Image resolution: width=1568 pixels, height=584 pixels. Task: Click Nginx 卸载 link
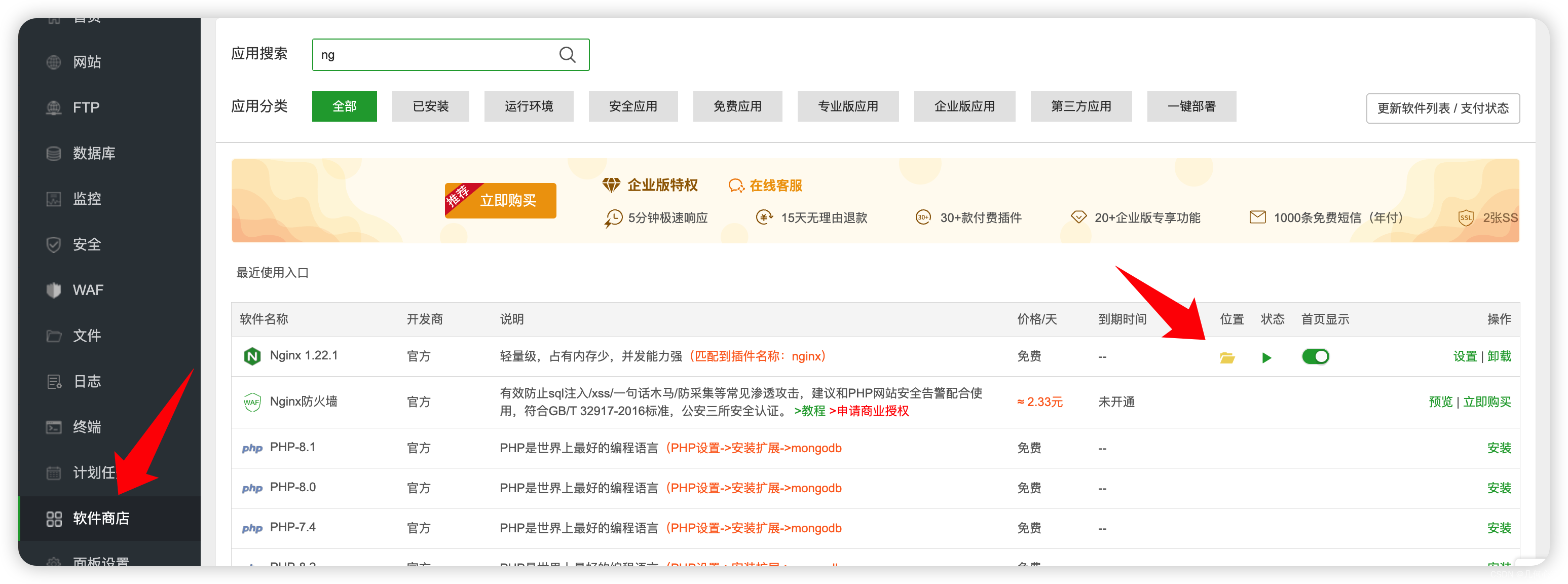pyautogui.click(x=1499, y=356)
